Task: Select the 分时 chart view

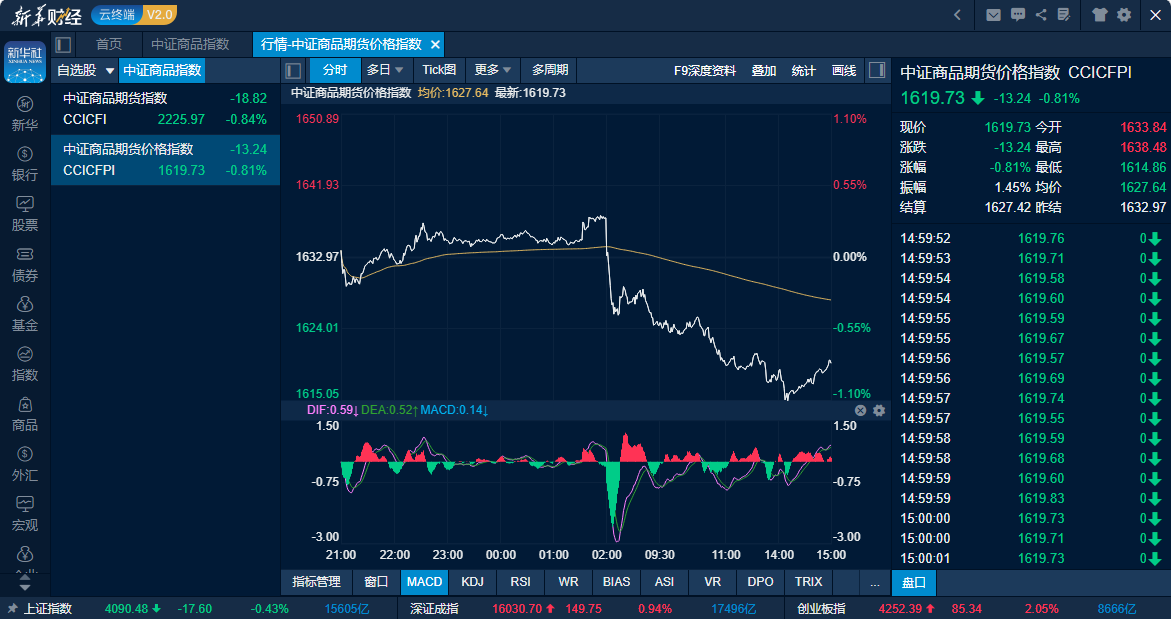Action: pos(335,70)
